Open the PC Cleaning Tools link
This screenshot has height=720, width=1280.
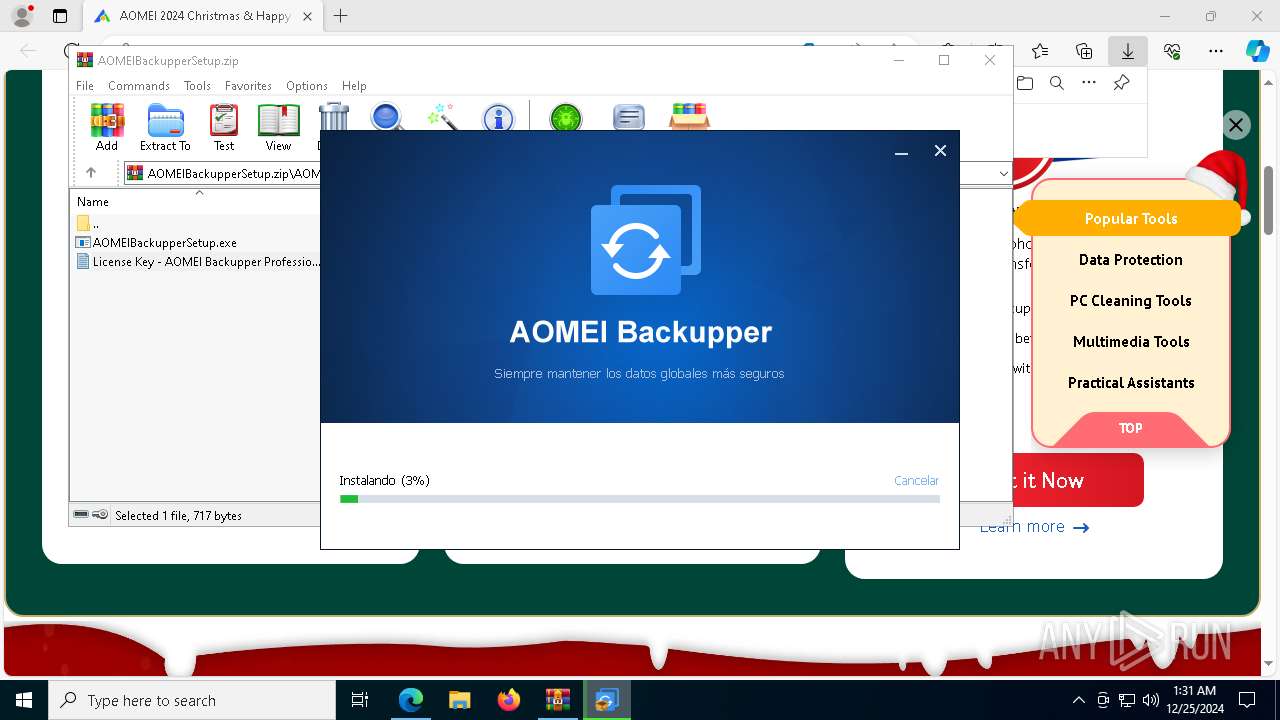(1130, 300)
